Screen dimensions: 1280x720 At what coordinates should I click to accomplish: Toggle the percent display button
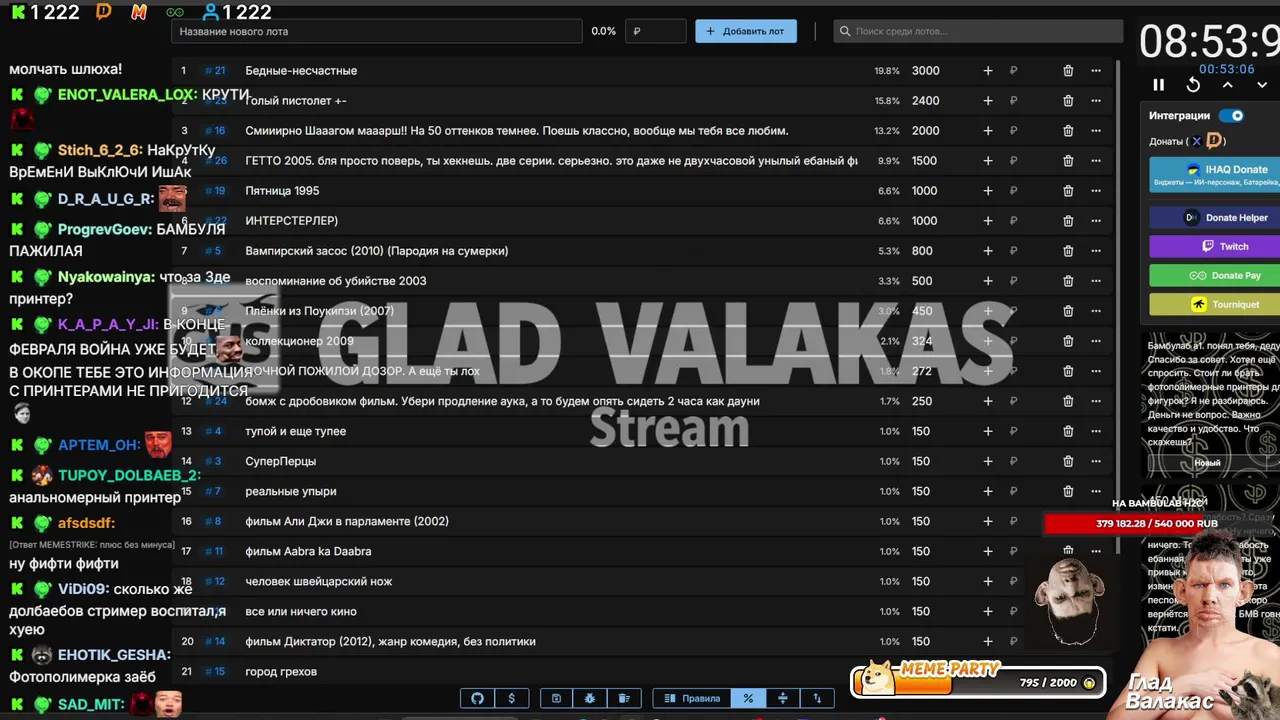click(748, 698)
